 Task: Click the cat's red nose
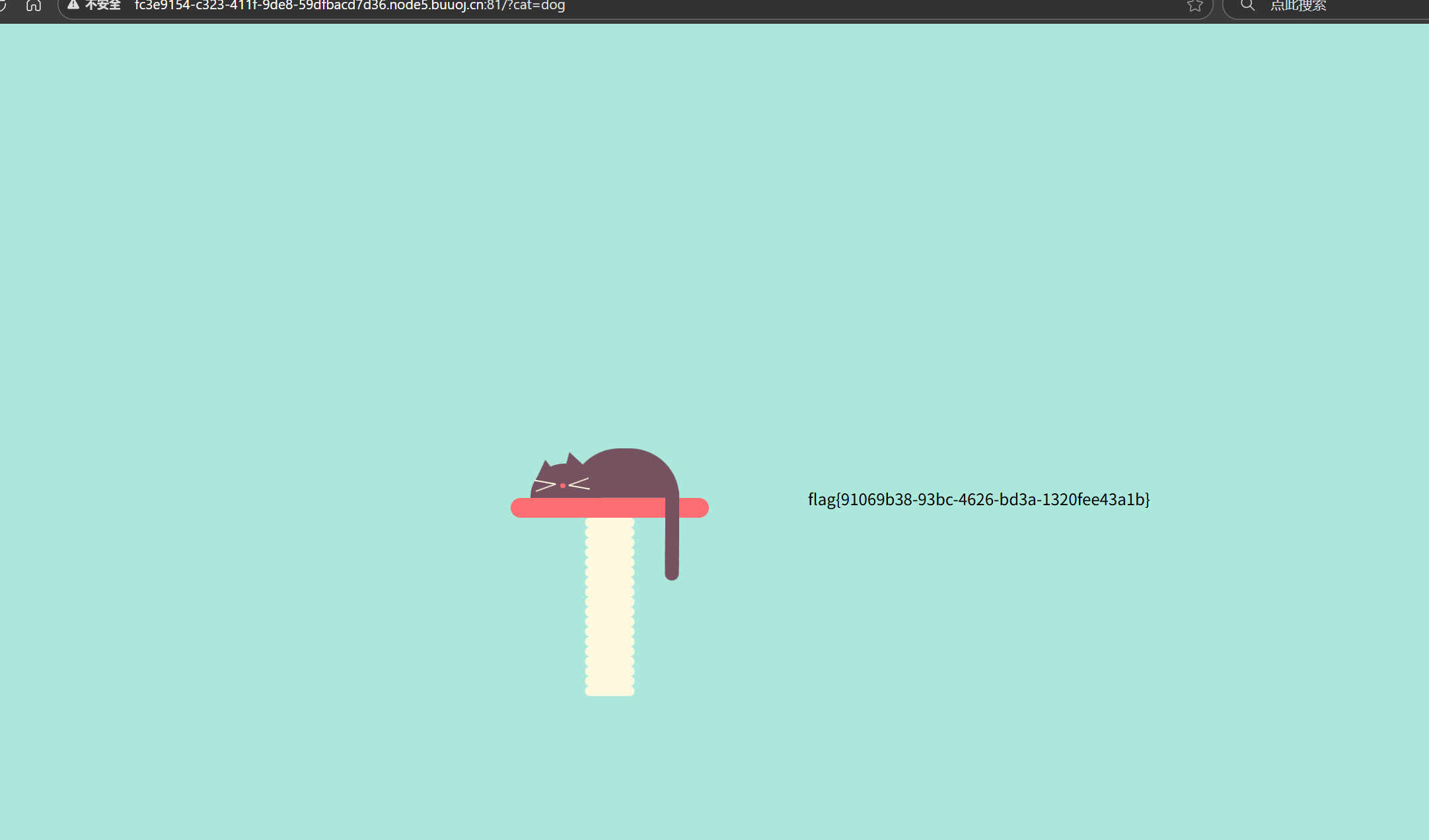563,485
